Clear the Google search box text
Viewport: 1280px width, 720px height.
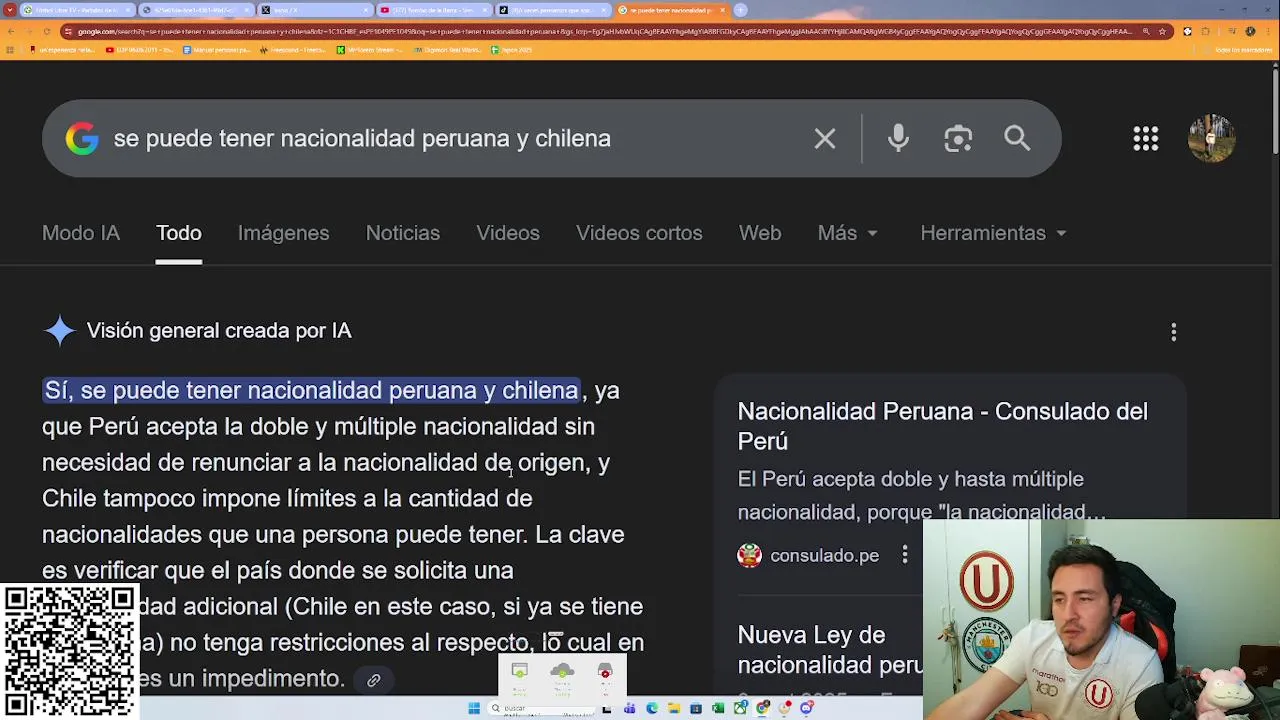pyautogui.click(x=824, y=139)
